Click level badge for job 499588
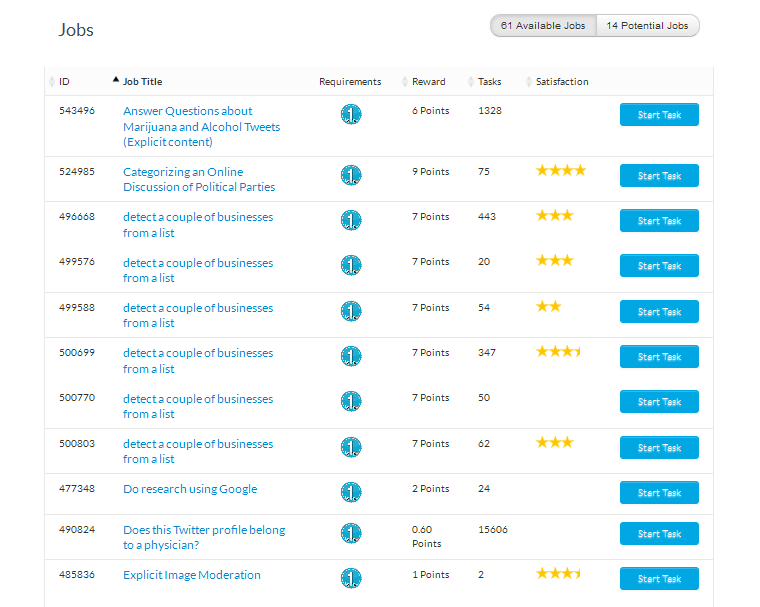The width and height of the screenshot is (760, 607). point(351,311)
